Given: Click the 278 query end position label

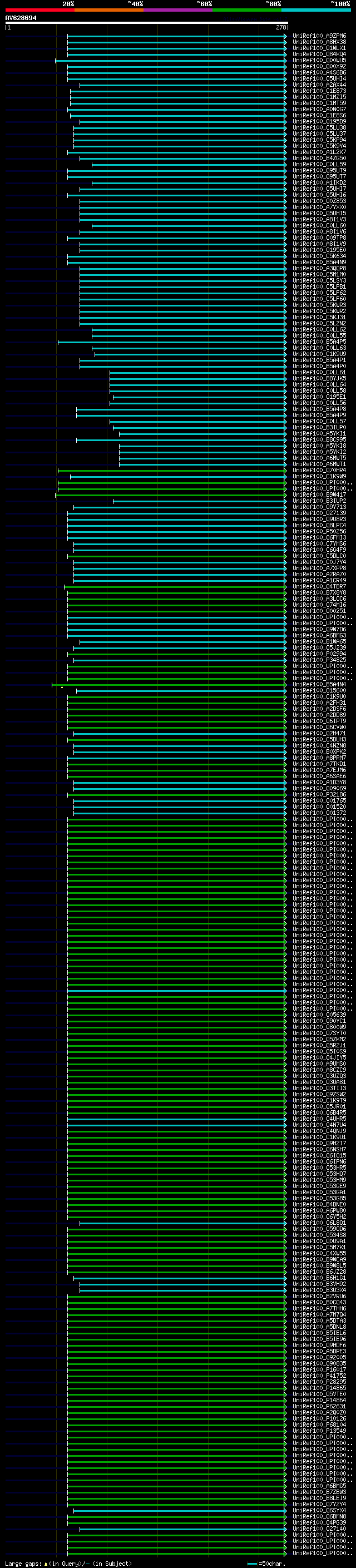Looking at the screenshot, I should [x=280, y=27].
